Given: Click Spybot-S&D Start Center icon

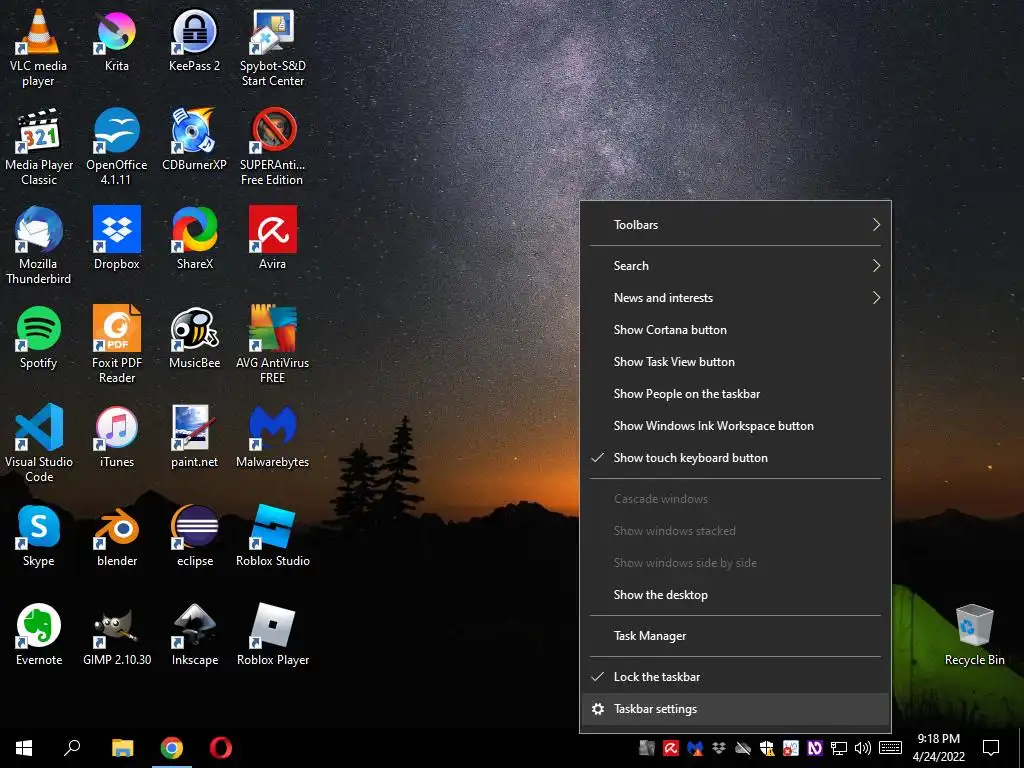Looking at the screenshot, I should coord(273,47).
